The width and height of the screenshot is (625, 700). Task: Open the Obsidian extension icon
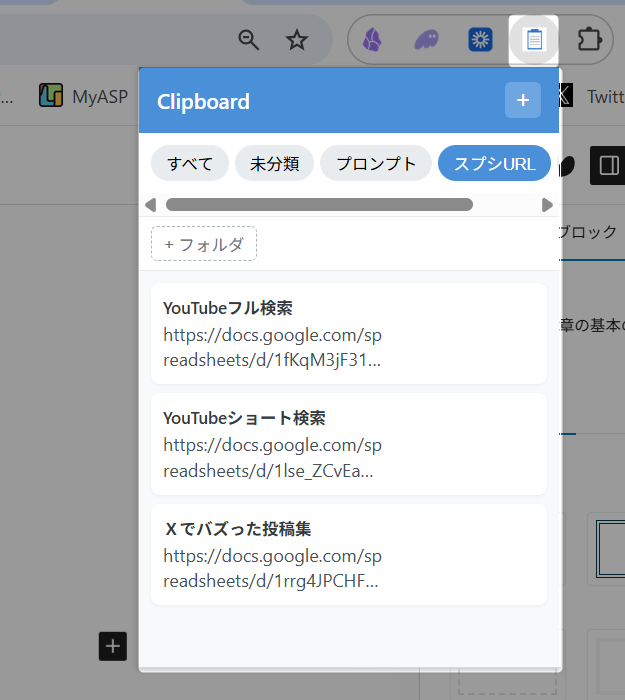click(372, 40)
